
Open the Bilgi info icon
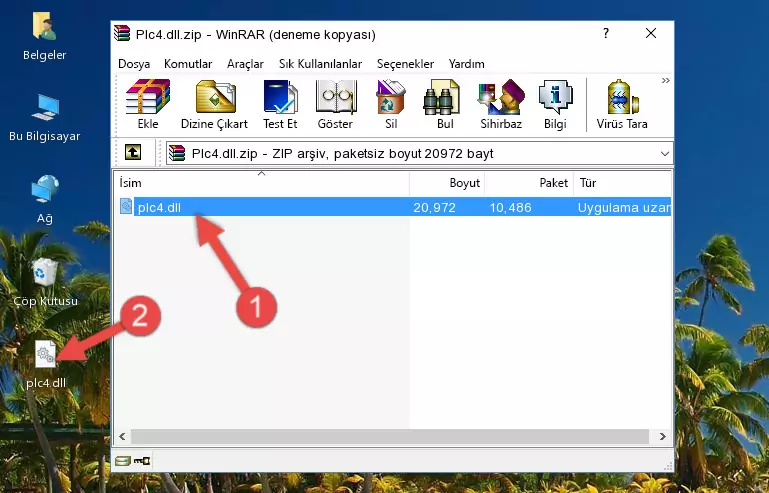point(555,104)
